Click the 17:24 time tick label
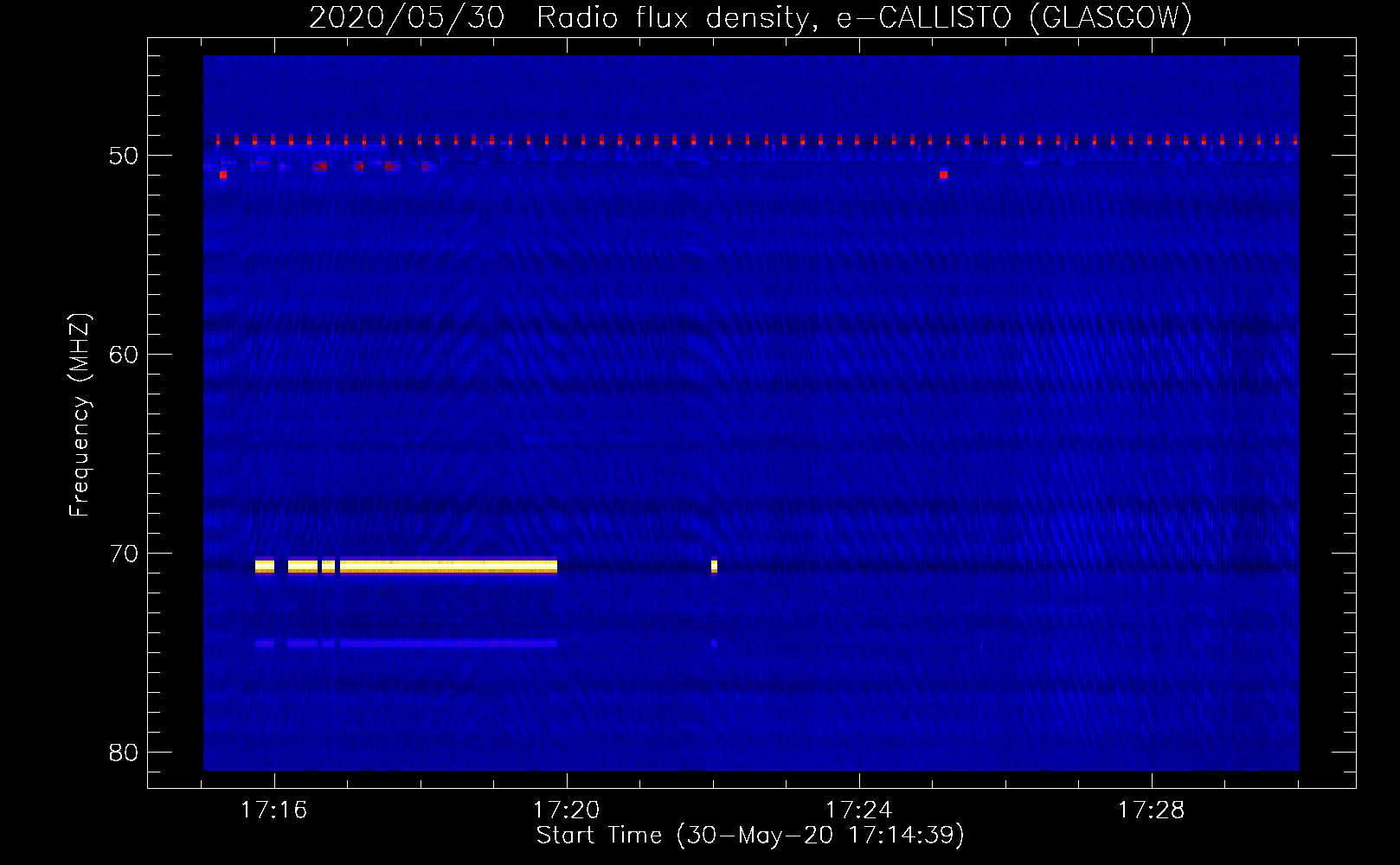 point(858,811)
